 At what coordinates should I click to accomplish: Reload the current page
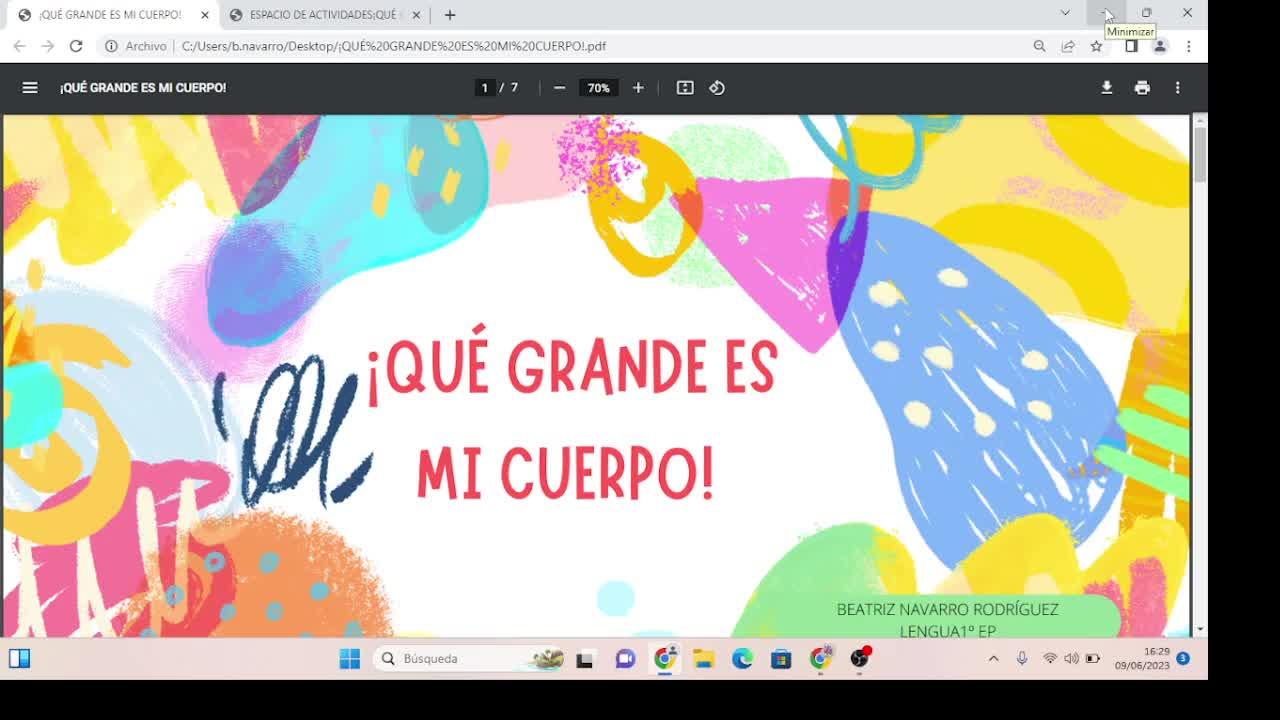(x=76, y=46)
